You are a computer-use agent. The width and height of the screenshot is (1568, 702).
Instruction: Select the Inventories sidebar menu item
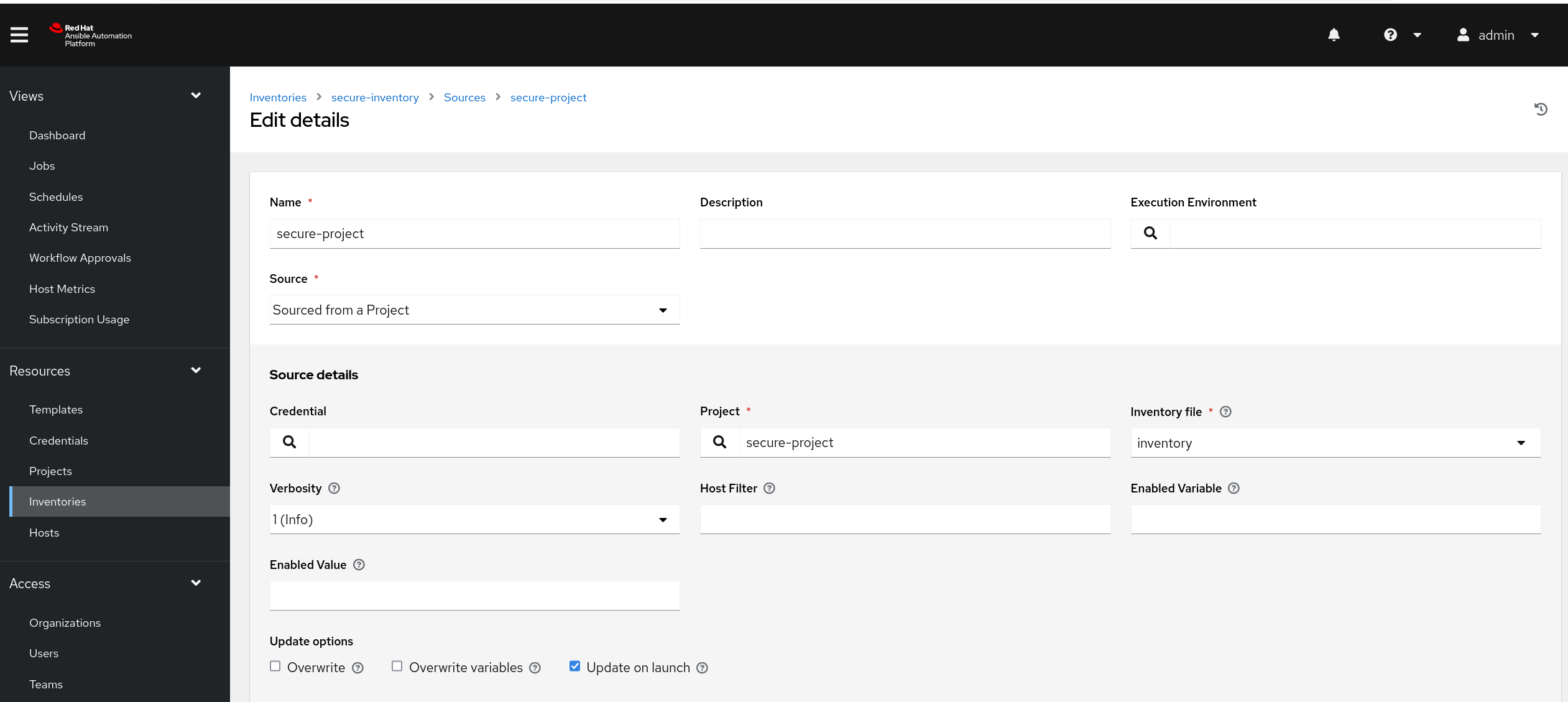[57, 501]
